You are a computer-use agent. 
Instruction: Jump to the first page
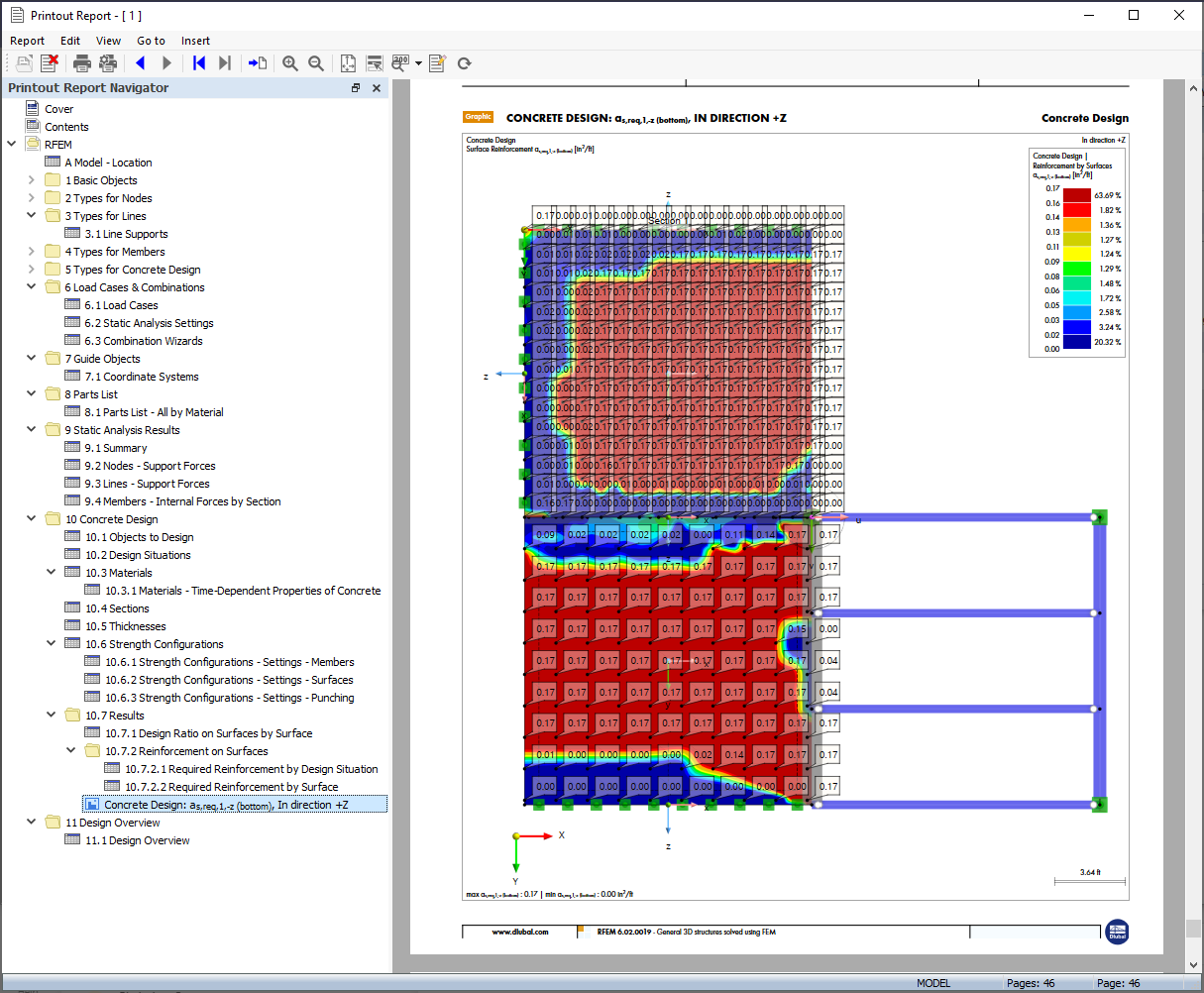pos(199,63)
